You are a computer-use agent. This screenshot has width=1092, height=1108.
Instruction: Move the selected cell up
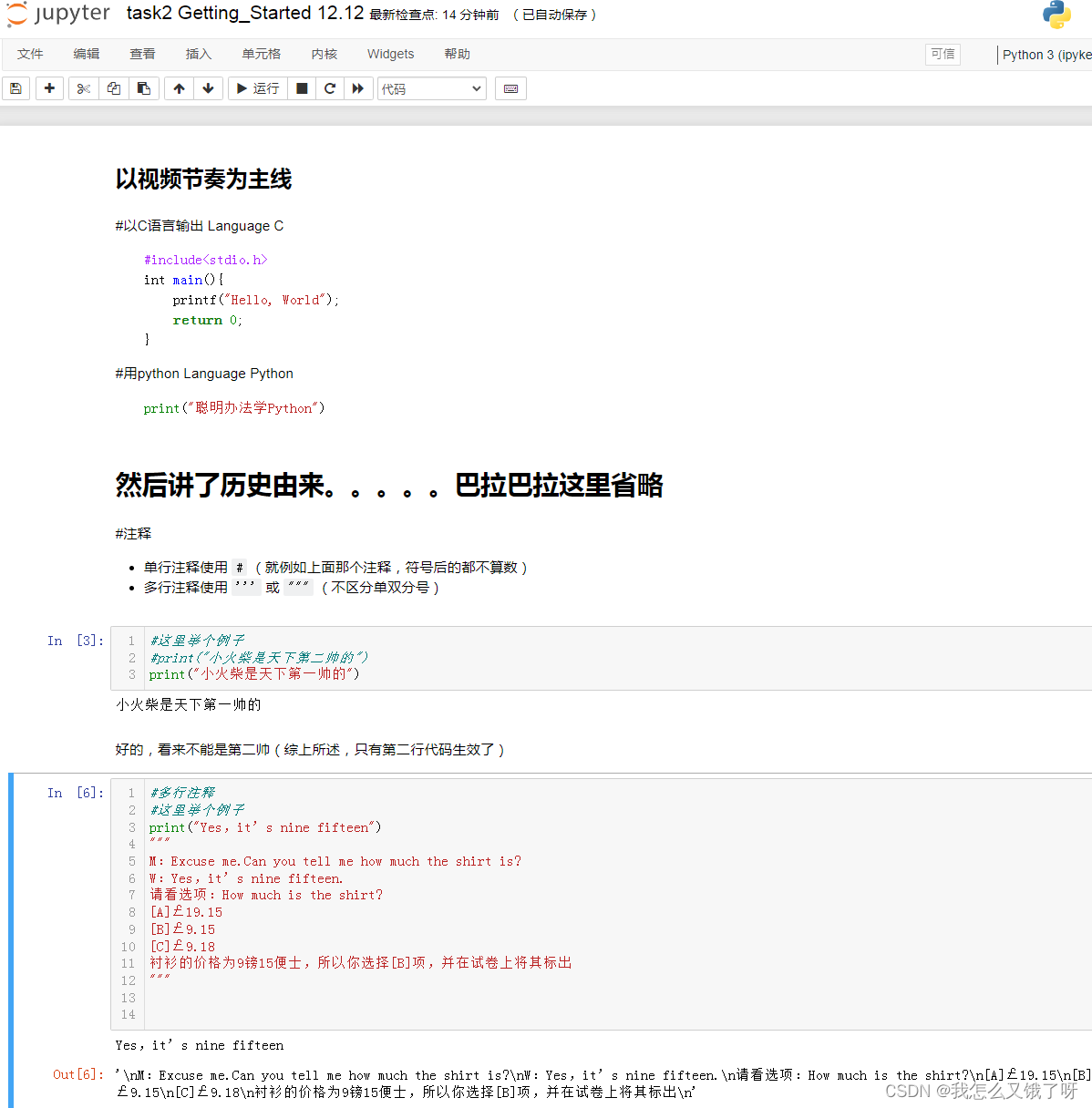[x=179, y=88]
